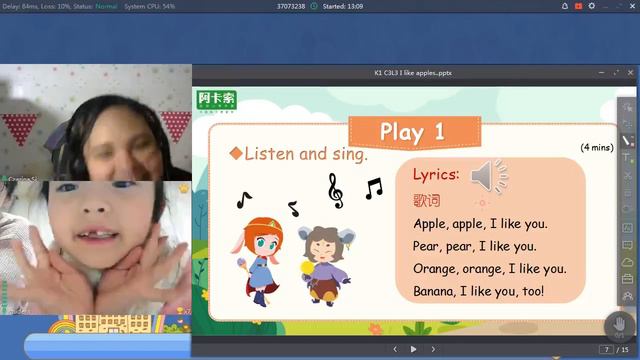The height and width of the screenshot is (360, 640).
Task: Open the participants roster icon
Action: click(627, 296)
